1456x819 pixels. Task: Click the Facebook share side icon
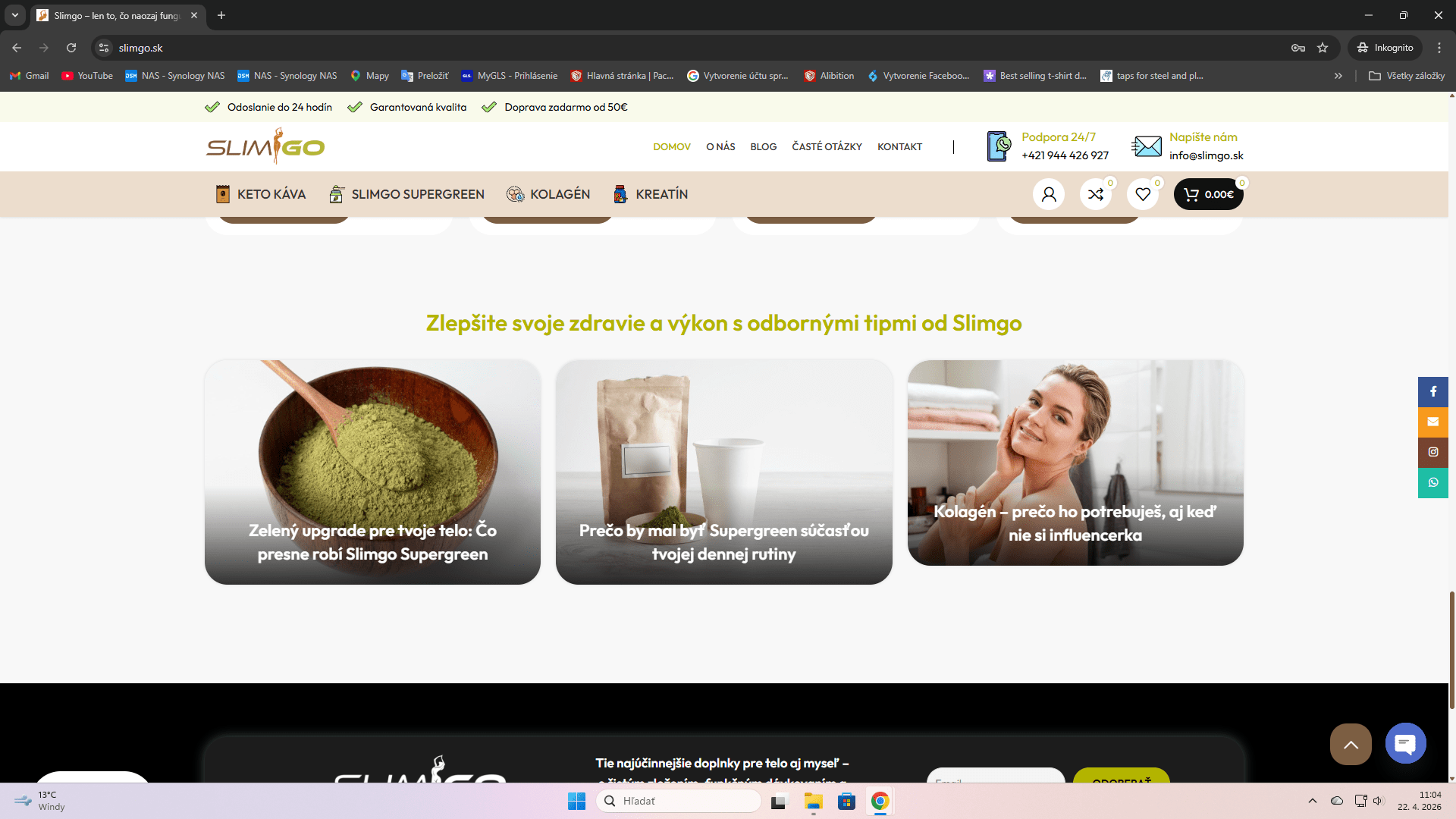pyautogui.click(x=1432, y=391)
